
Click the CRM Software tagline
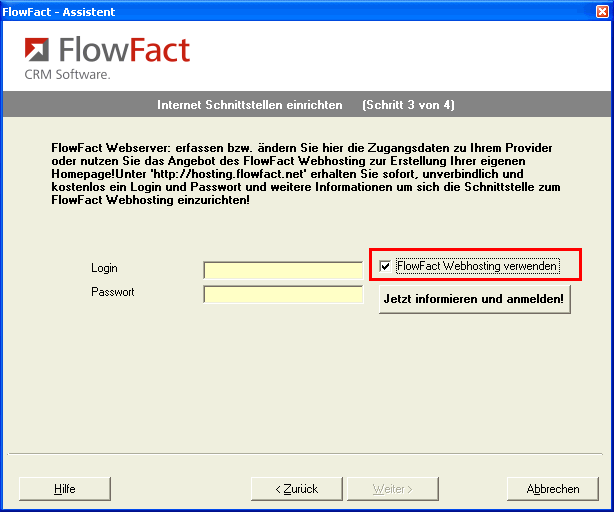(67, 74)
